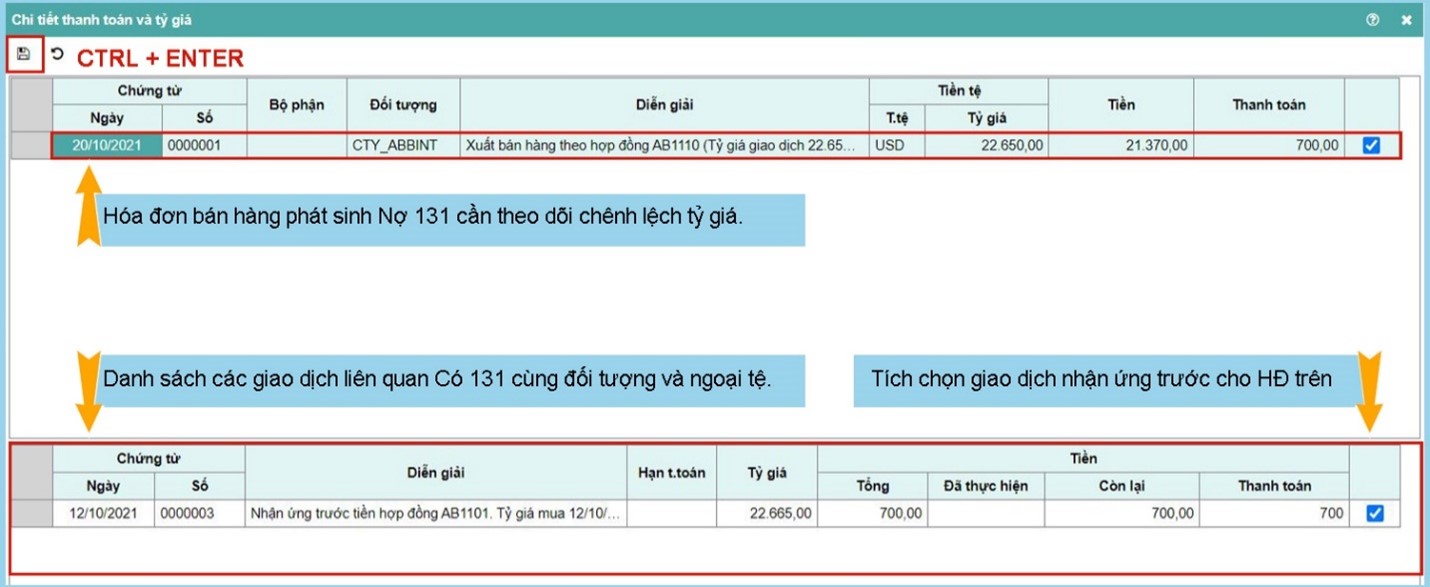
Task: Close the Chi tiết thanh toán dialog
Action: 1406,19
